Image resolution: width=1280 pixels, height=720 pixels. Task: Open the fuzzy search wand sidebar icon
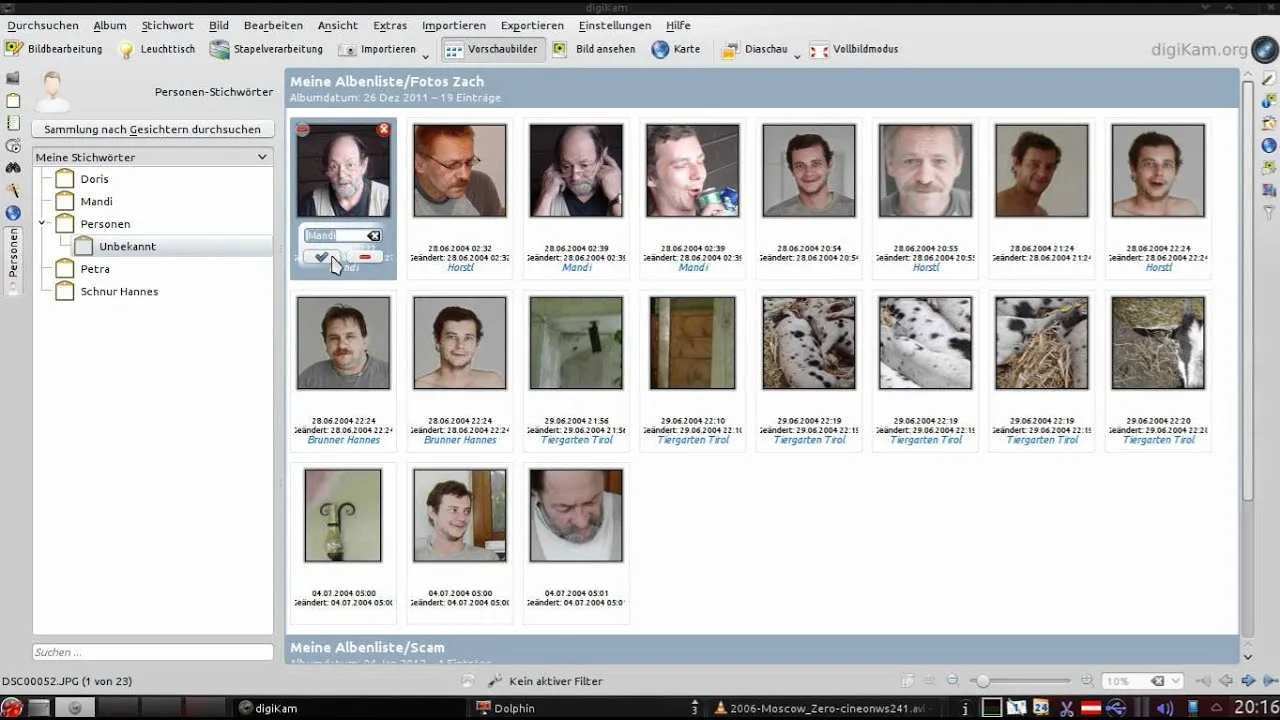point(13,190)
